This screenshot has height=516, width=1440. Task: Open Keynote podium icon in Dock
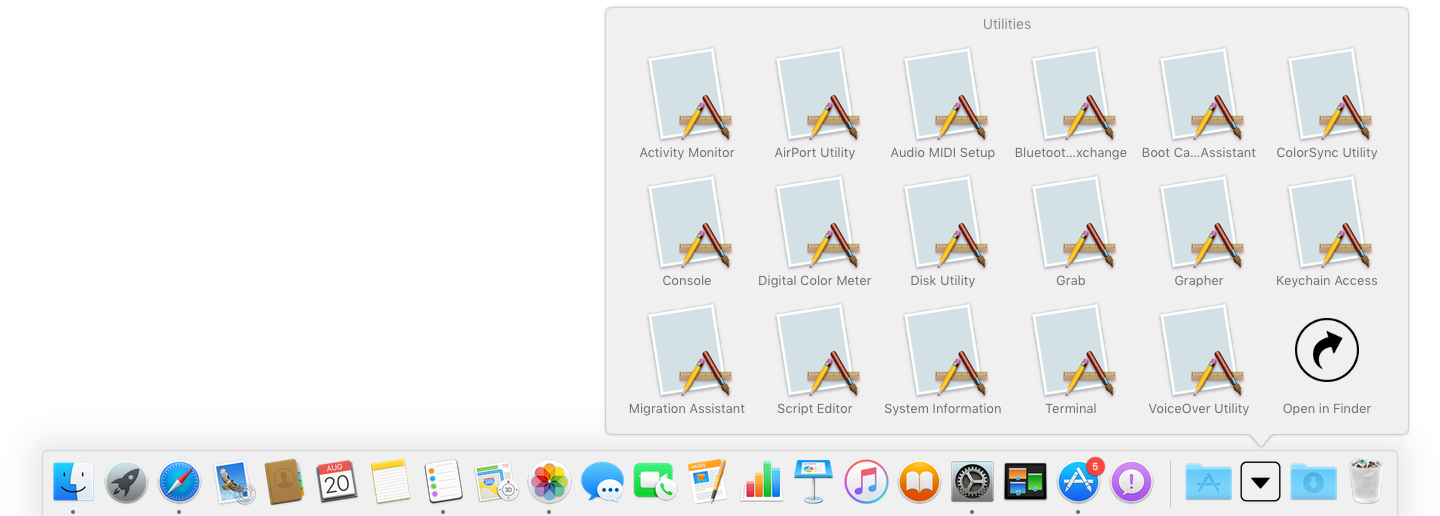(x=813, y=482)
